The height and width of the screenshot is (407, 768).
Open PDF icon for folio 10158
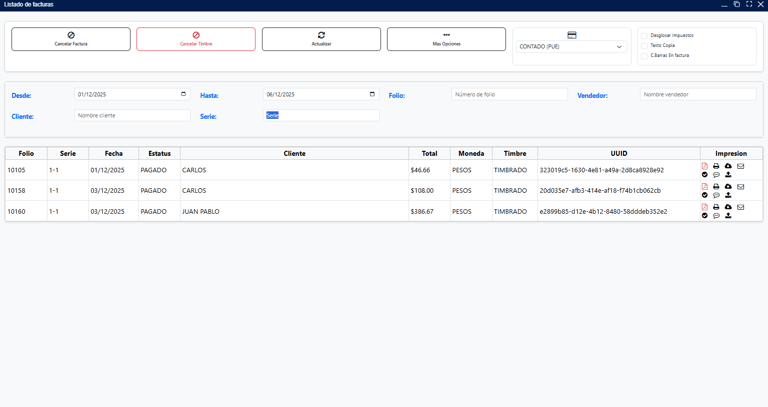(x=704, y=187)
